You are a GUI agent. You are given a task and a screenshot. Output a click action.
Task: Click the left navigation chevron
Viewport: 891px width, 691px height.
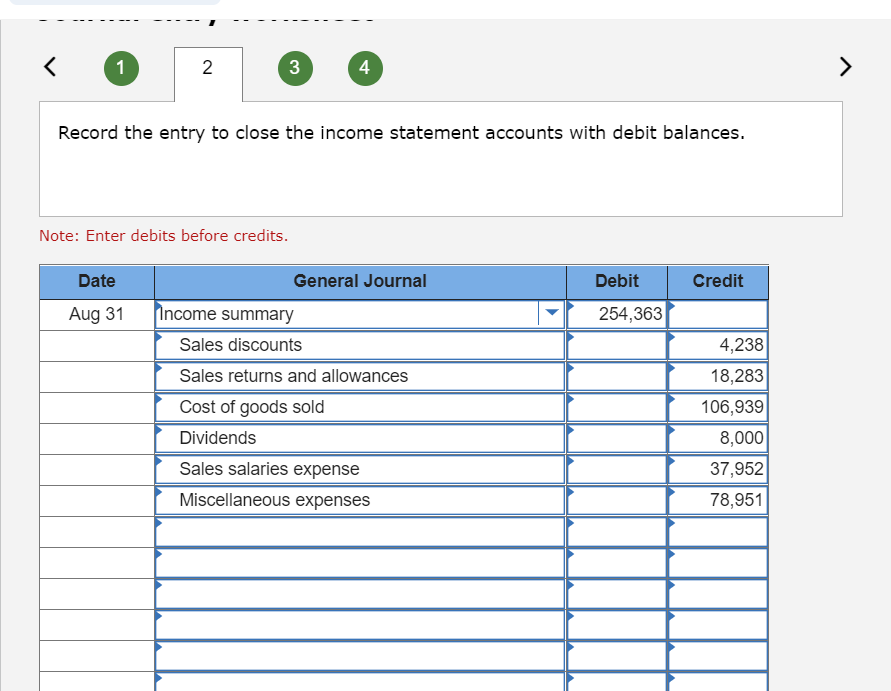[x=49, y=67]
